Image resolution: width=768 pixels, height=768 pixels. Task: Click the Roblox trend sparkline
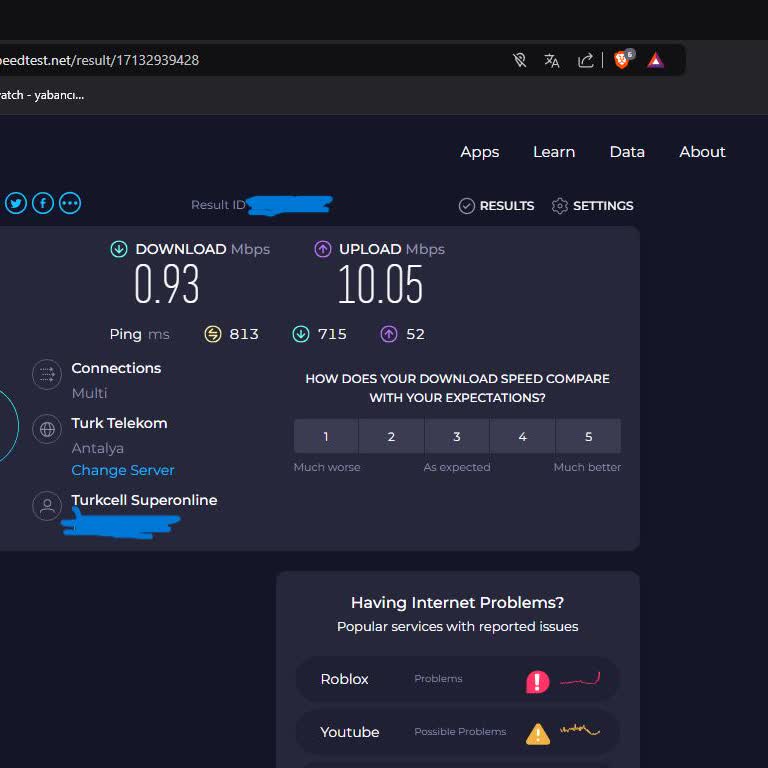coord(580,679)
